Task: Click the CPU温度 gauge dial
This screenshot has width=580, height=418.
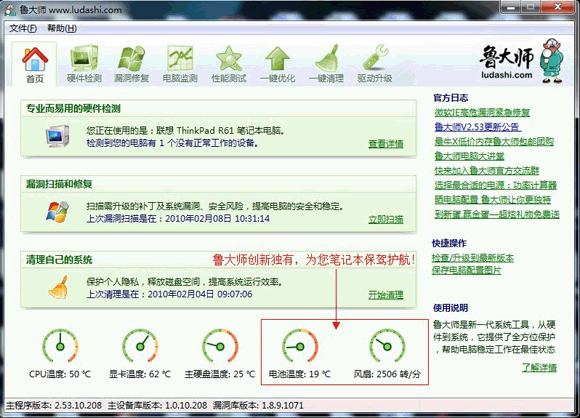Action: pyautogui.click(x=60, y=346)
